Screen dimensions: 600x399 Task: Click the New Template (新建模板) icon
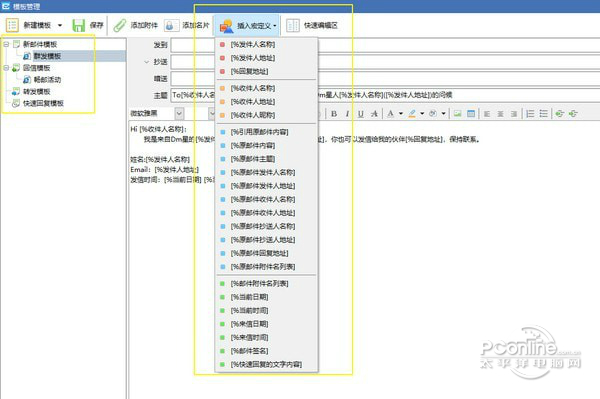(x=12, y=25)
